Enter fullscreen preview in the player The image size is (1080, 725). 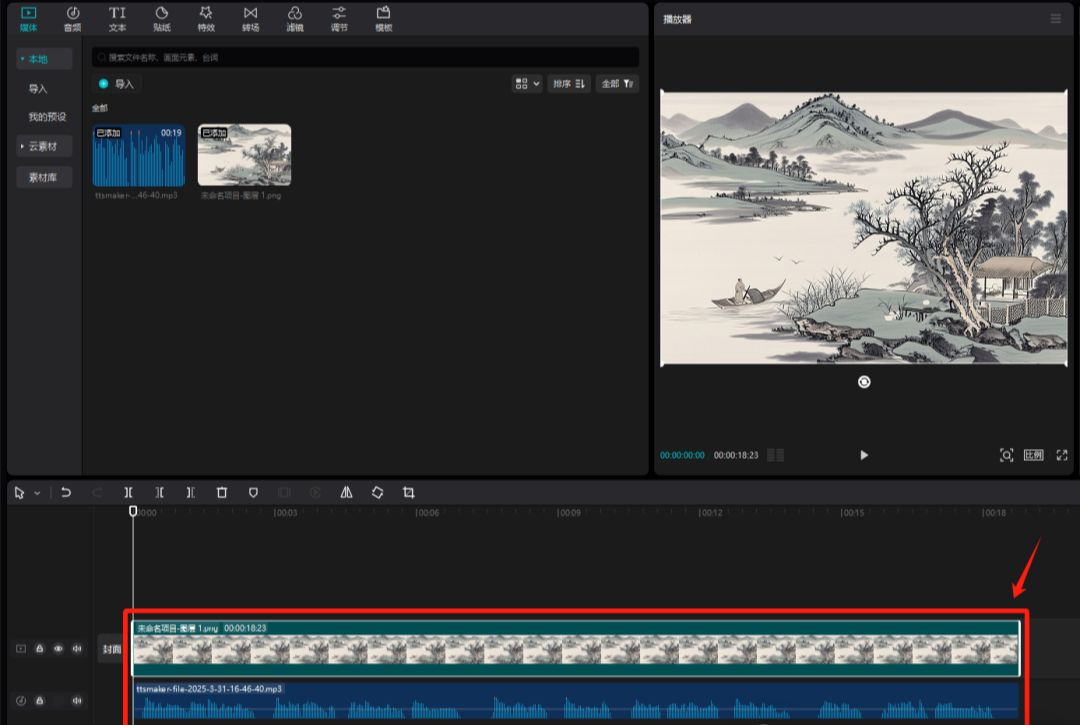point(1062,455)
